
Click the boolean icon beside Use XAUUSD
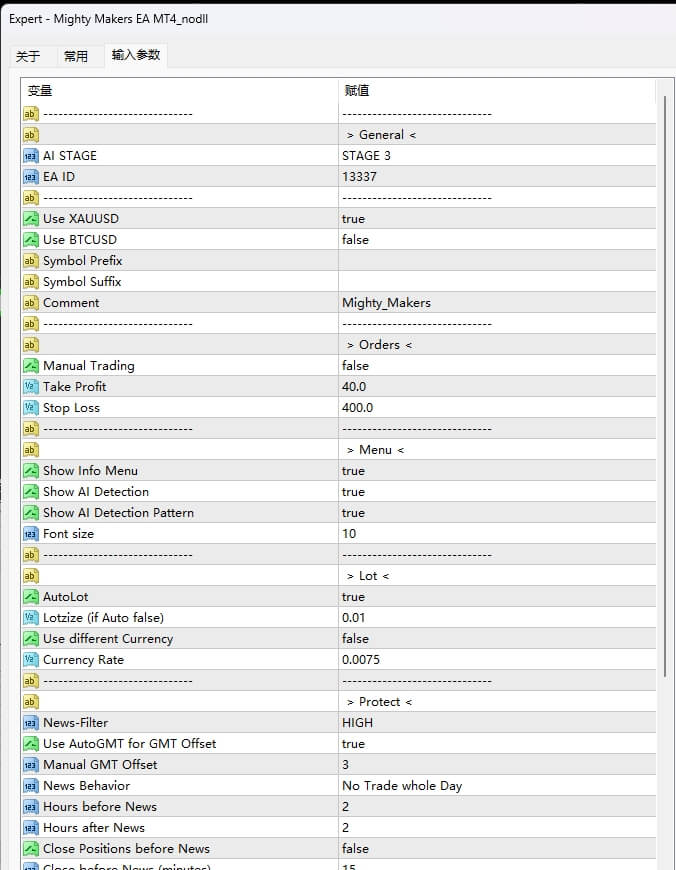click(30, 219)
